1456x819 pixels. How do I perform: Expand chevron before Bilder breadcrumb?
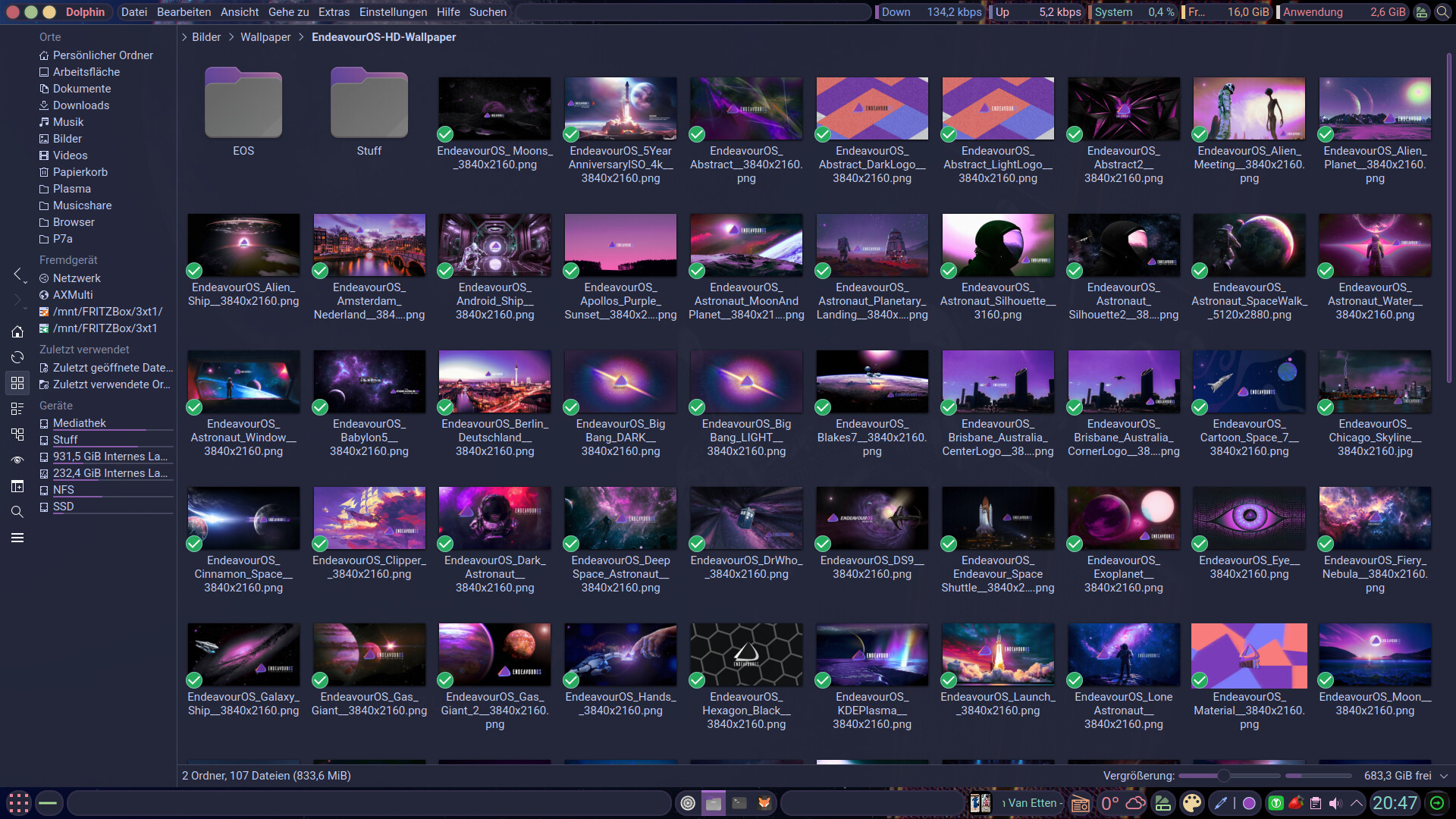point(184,37)
